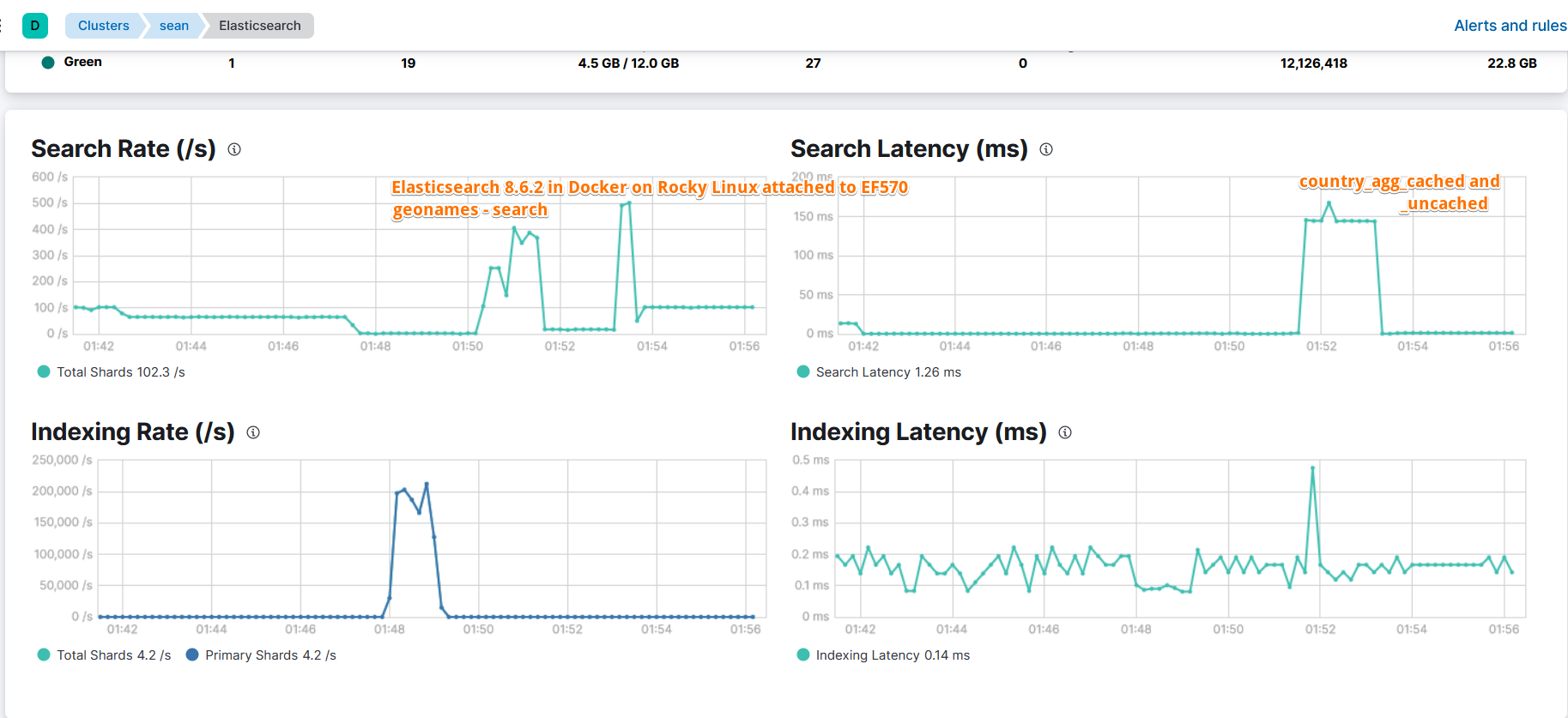Image resolution: width=1568 pixels, height=718 pixels.
Task: Click the Indexing Rate heading
Action: point(133,432)
